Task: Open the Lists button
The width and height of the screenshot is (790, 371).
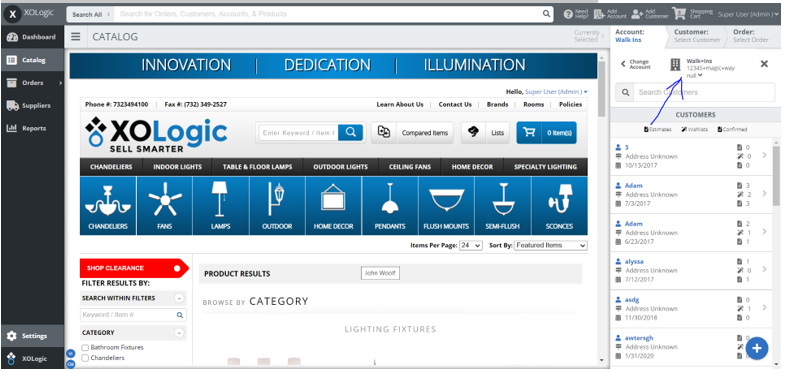Action: (x=485, y=133)
